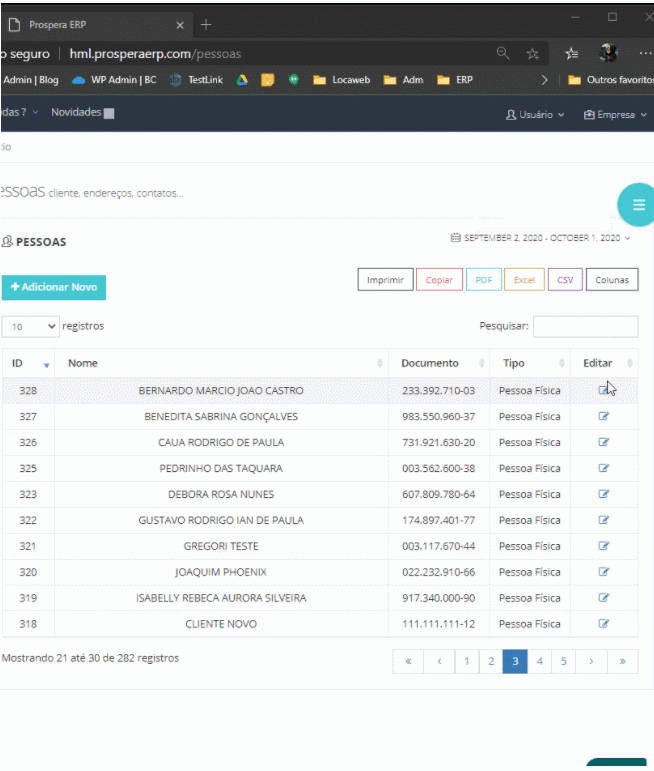
Task: Open the teal floating hamburger menu button
Action: 637,205
